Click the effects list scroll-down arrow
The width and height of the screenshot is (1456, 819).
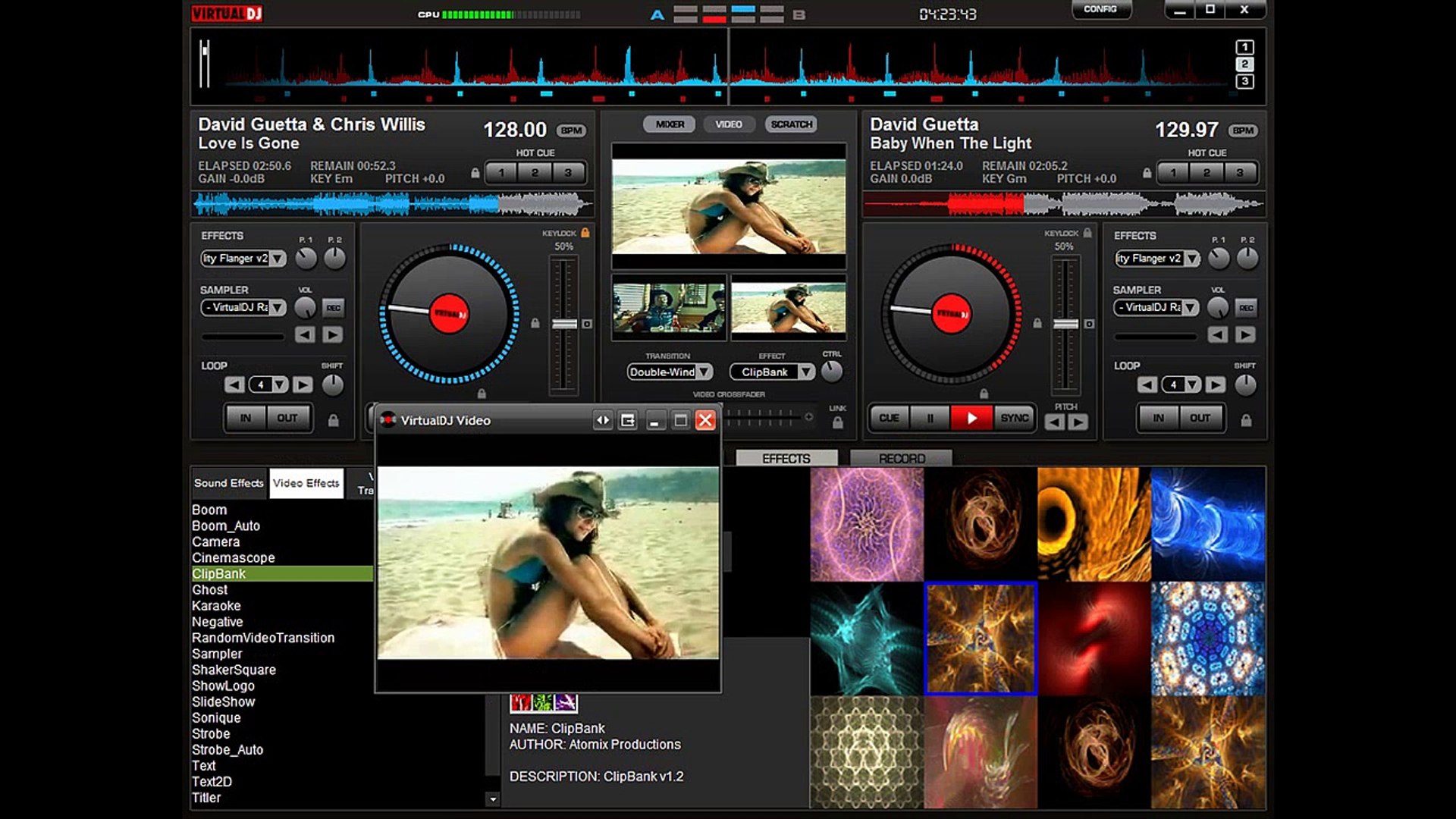493,799
